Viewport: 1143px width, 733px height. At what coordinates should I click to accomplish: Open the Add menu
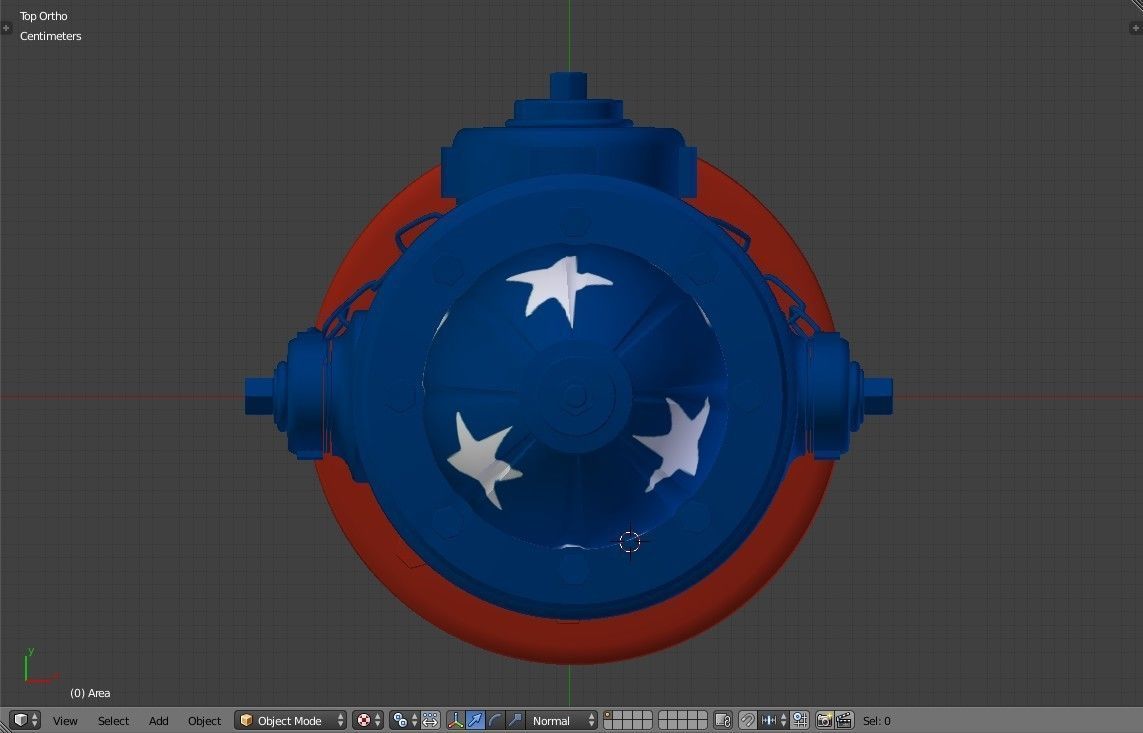tap(158, 721)
